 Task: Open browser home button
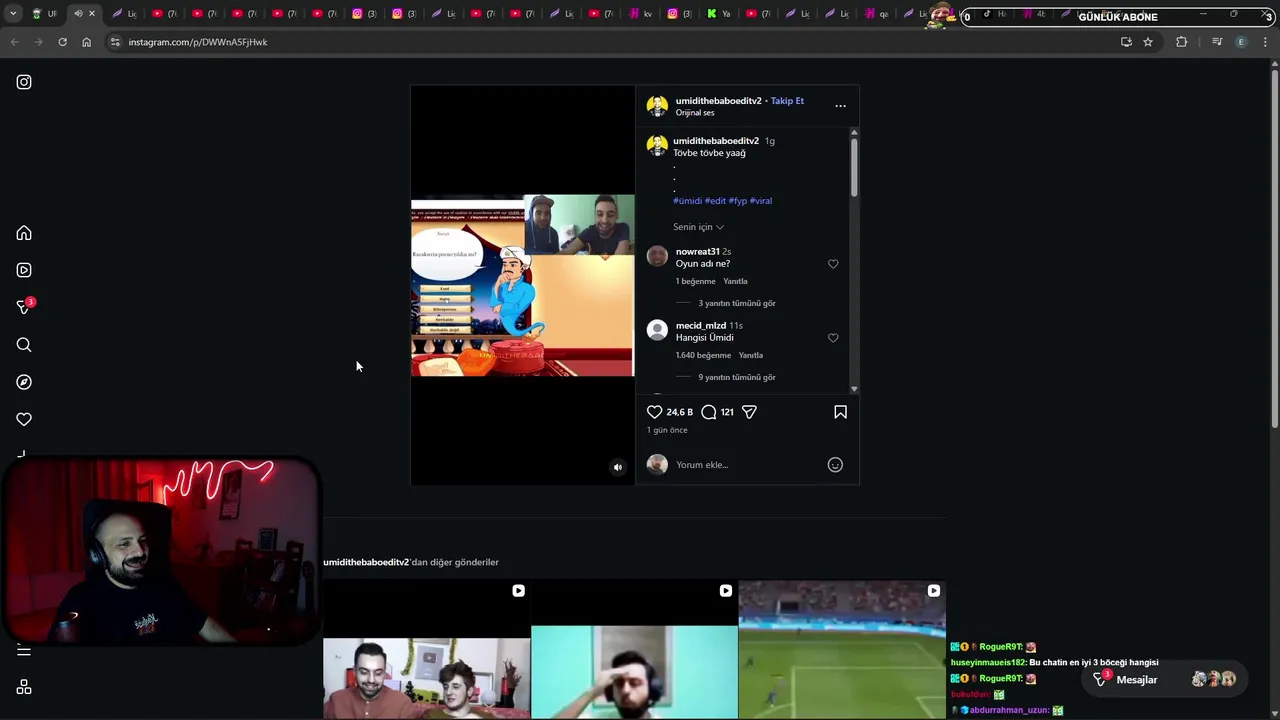86,42
